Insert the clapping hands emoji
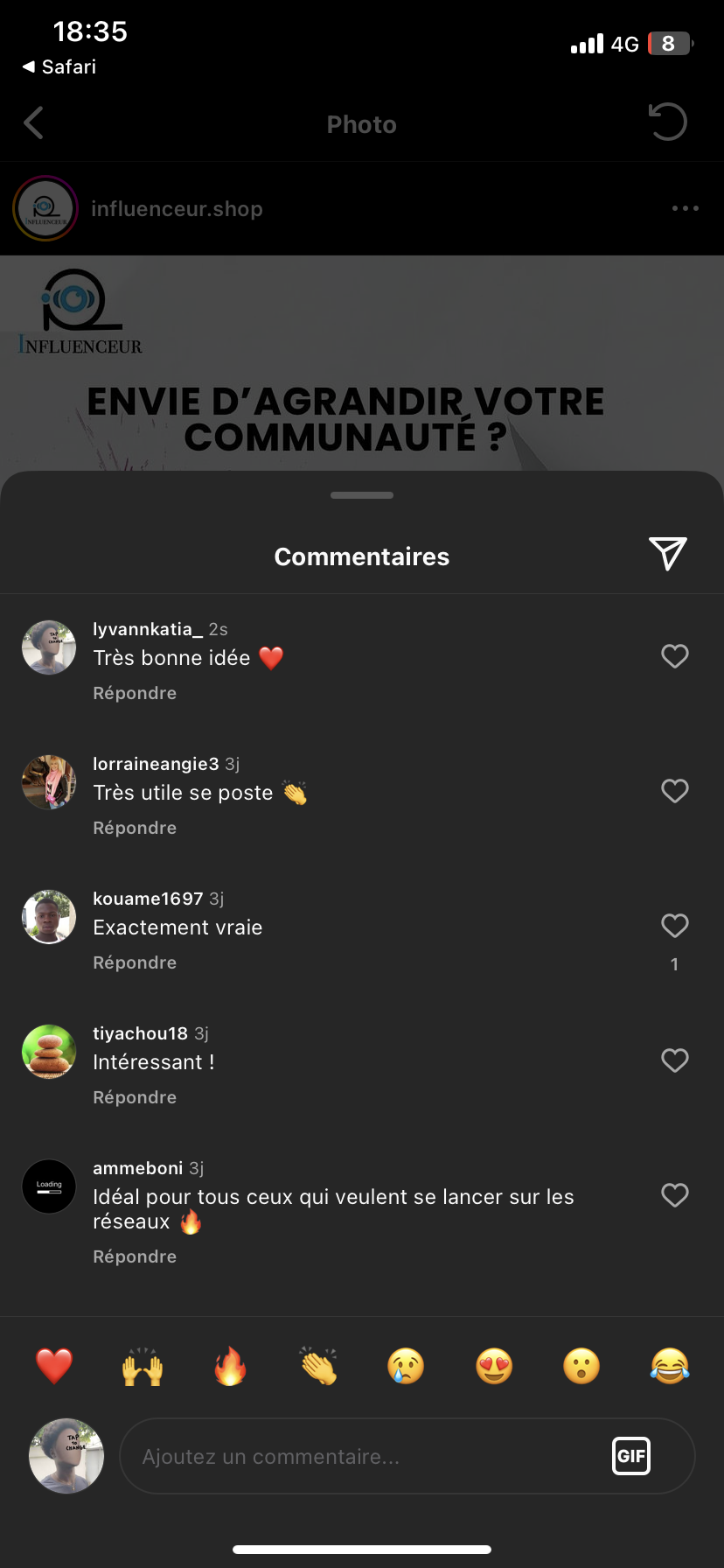Image resolution: width=724 pixels, height=1568 pixels. click(x=318, y=1366)
